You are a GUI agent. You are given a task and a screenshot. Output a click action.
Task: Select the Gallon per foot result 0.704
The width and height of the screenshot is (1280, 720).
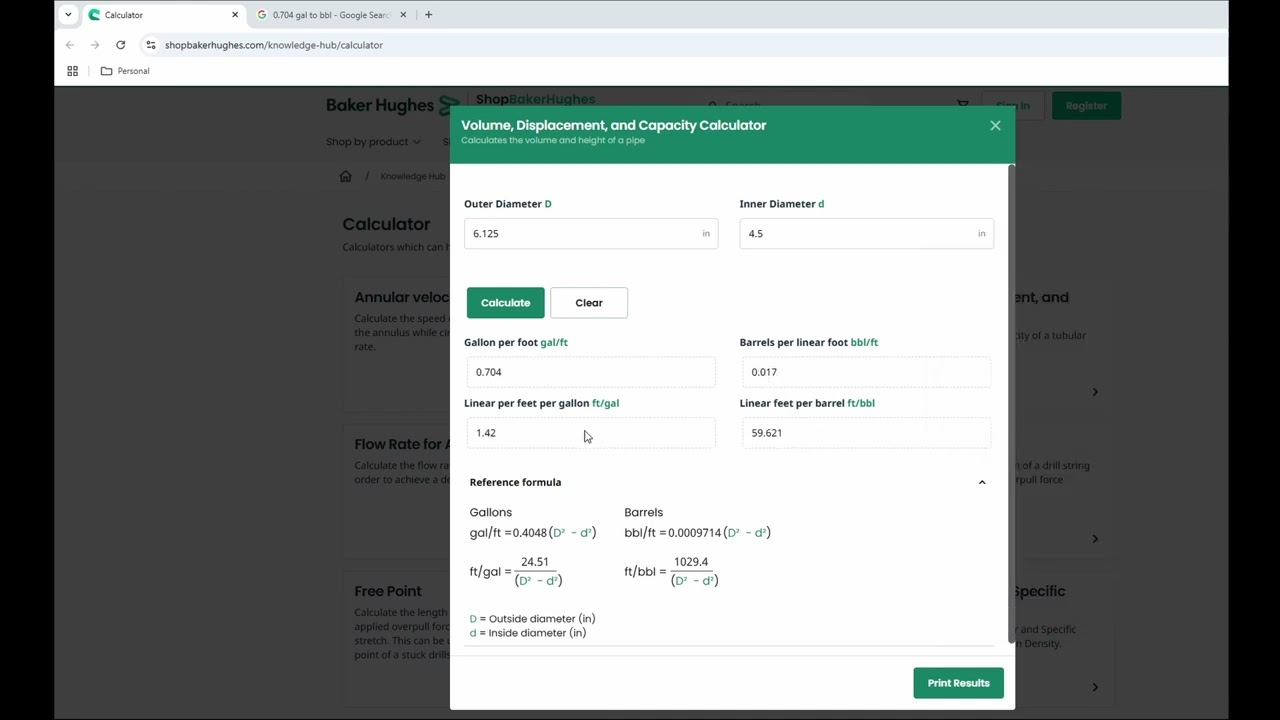pos(591,372)
